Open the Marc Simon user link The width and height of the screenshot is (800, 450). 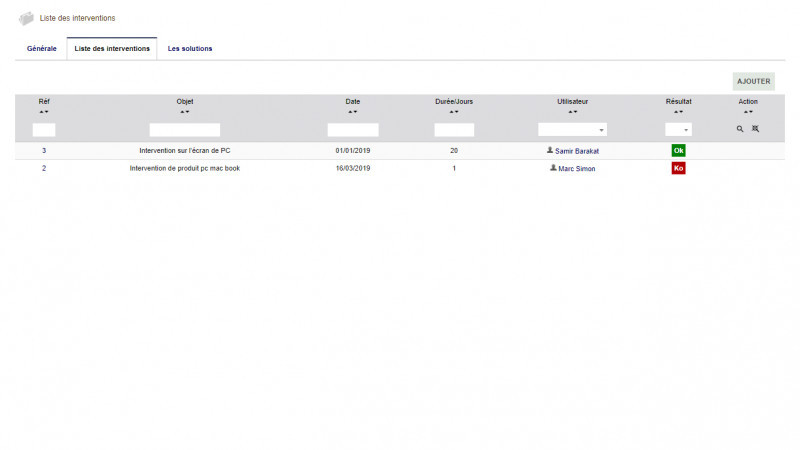click(577, 168)
